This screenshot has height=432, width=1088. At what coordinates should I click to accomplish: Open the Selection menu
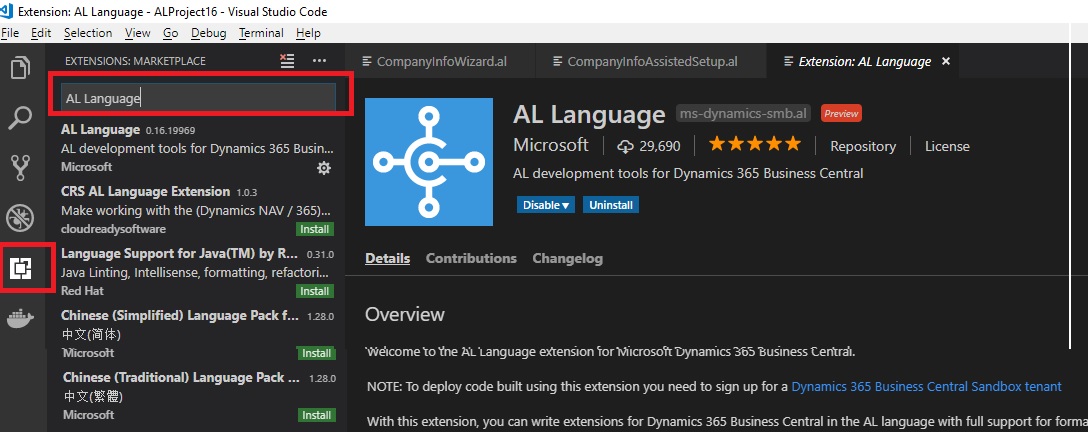(88, 33)
